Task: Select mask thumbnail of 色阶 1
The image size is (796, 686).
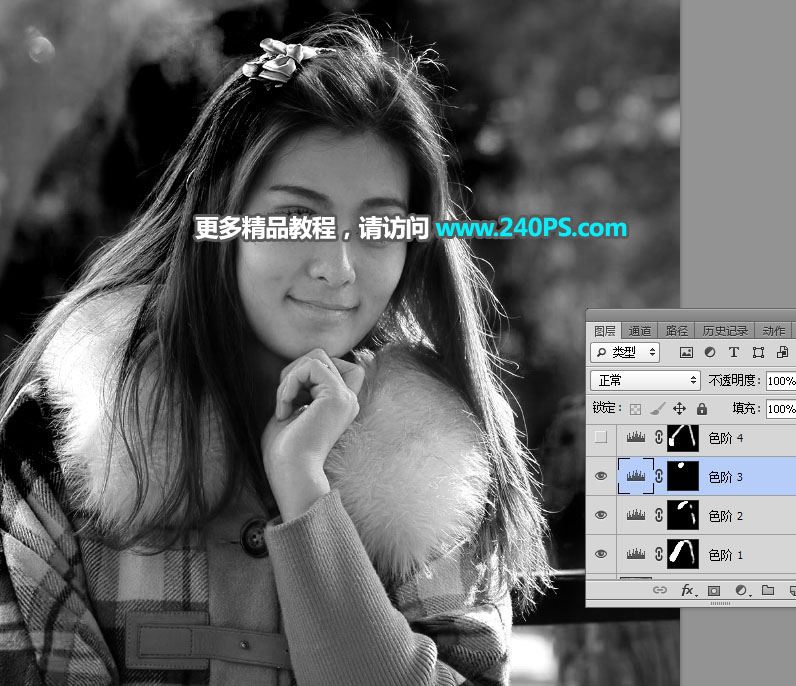Action: tap(683, 554)
